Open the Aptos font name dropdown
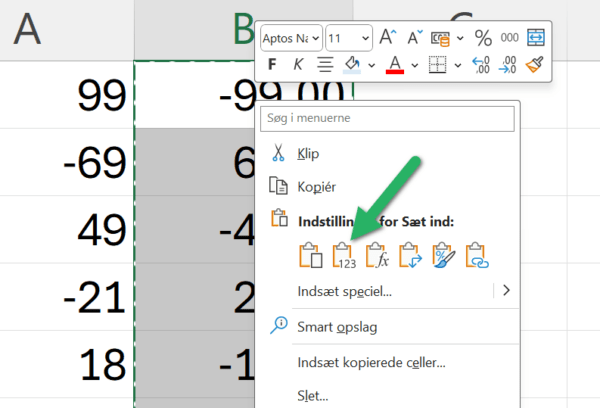The width and height of the screenshot is (600, 408). (x=292, y=38)
